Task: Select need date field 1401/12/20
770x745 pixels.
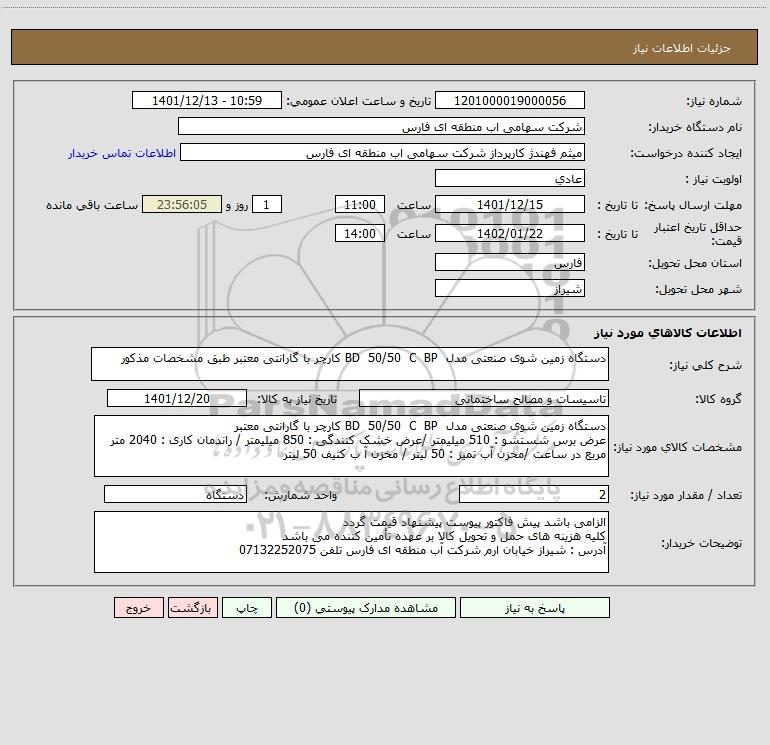Action: click(x=177, y=398)
